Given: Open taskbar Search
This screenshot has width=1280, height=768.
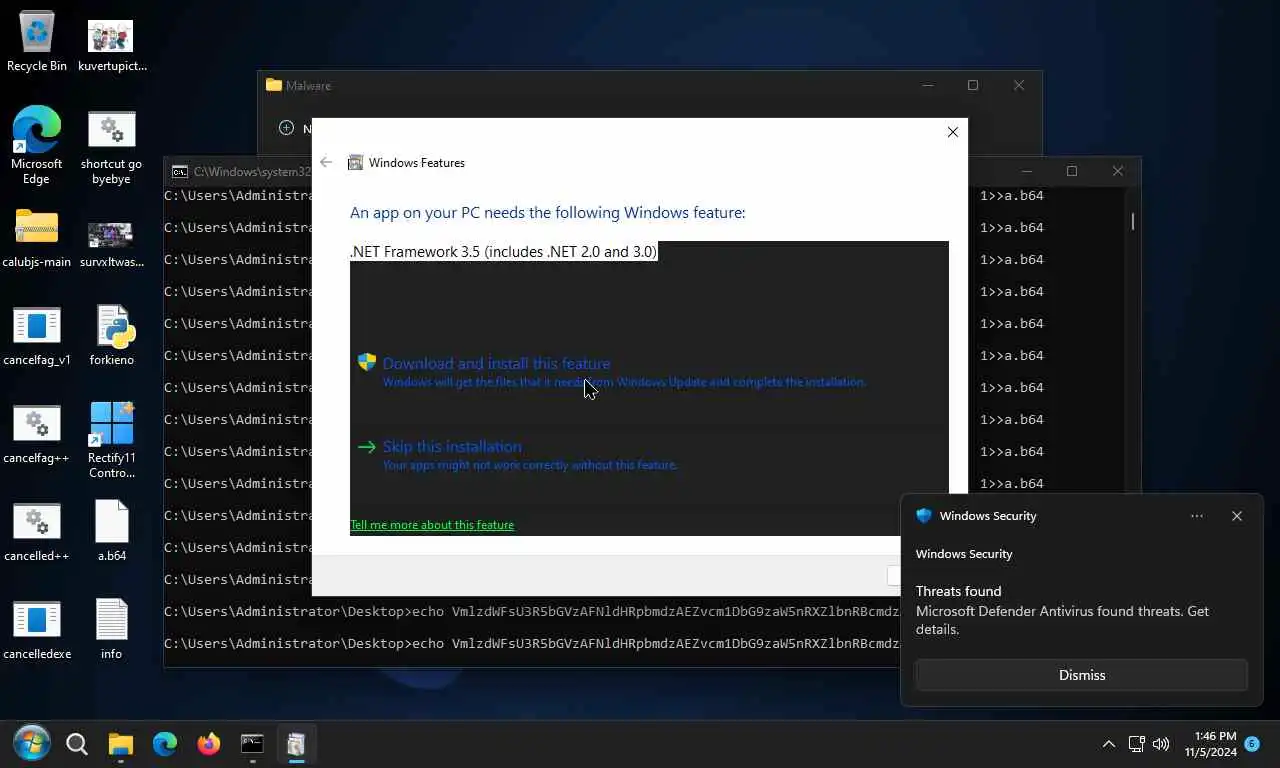Looking at the screenshot, I should 77,744.
